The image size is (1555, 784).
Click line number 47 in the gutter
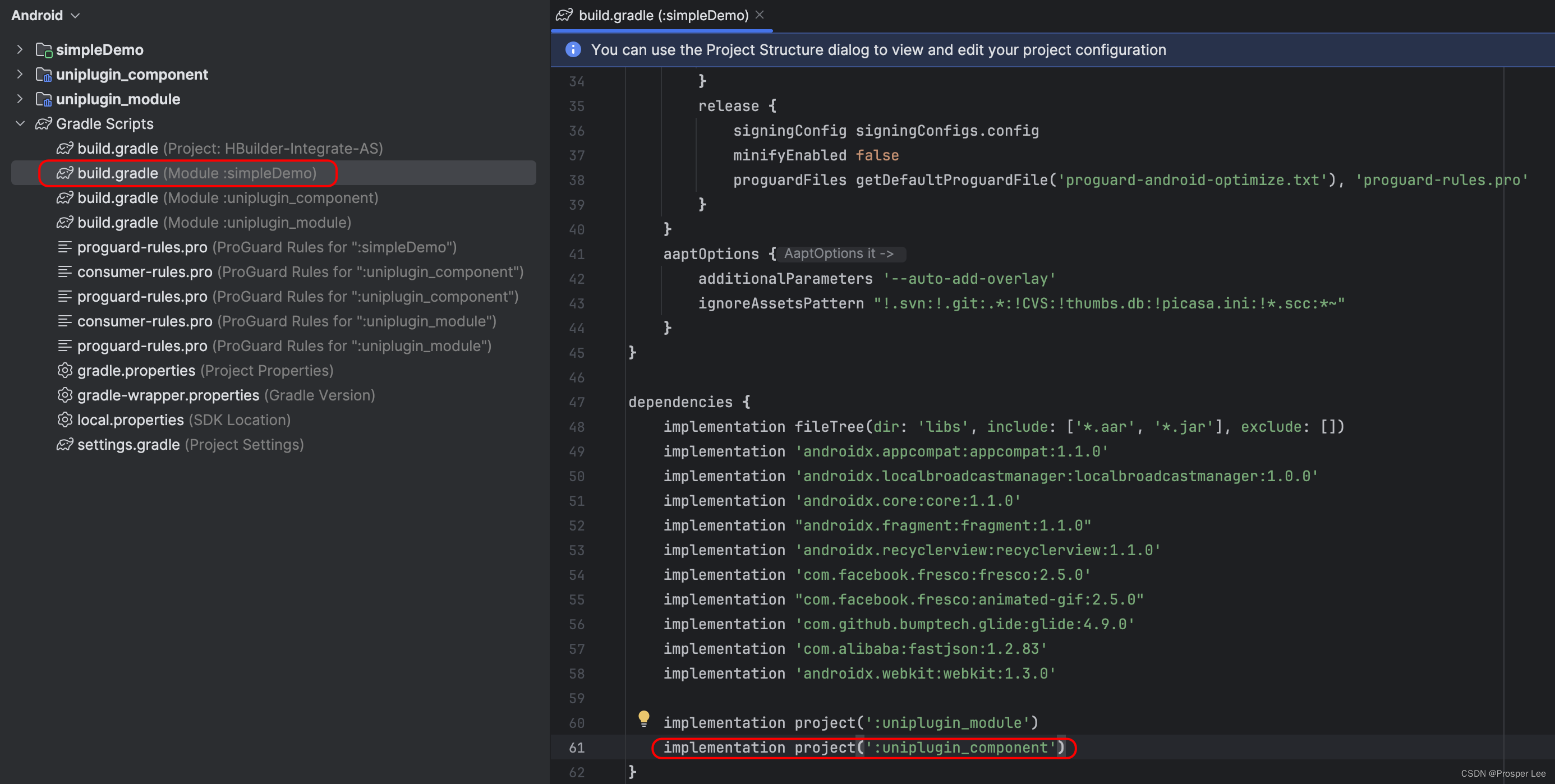[577, 402]
